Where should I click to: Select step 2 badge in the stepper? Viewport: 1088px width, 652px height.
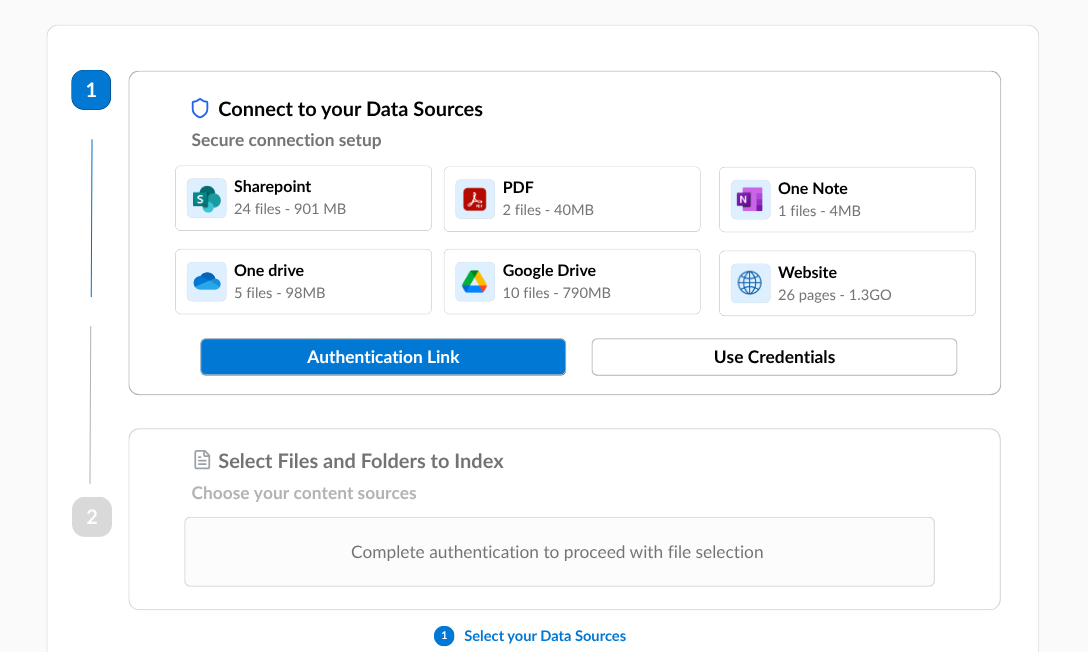[92, 517]
